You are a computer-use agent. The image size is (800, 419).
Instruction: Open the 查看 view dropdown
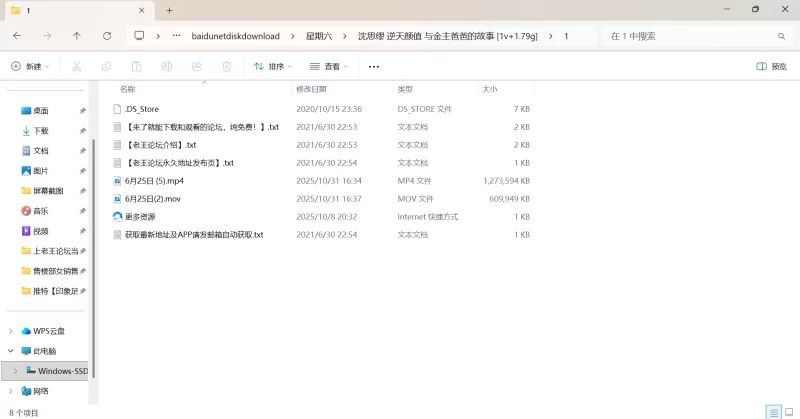329,66
